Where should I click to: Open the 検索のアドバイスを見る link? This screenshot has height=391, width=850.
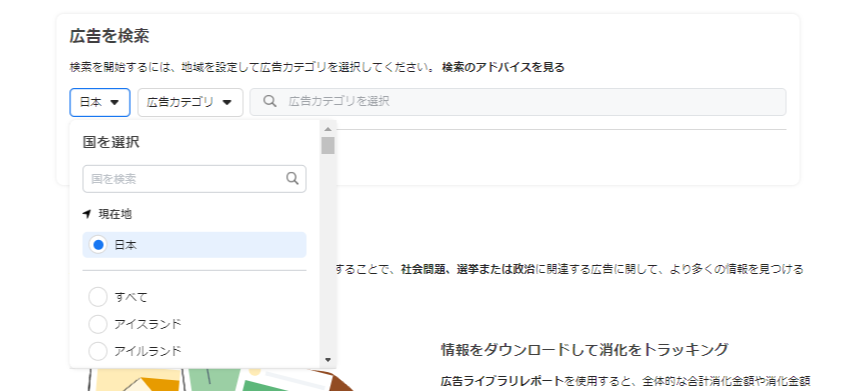503,68
